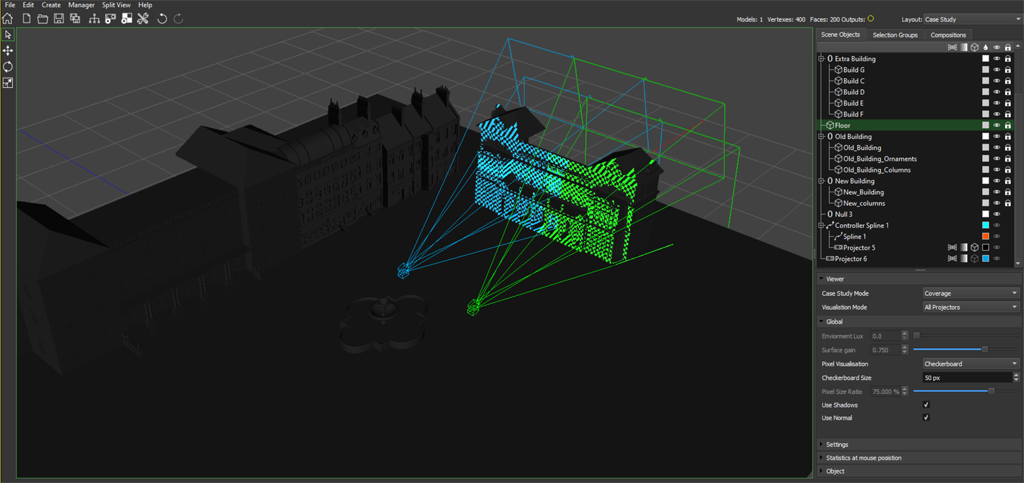The width and height of the screenshot is (1024, 483).
Task: Hide the Floor object using its eye icon
Action: (x=997, y=125)
